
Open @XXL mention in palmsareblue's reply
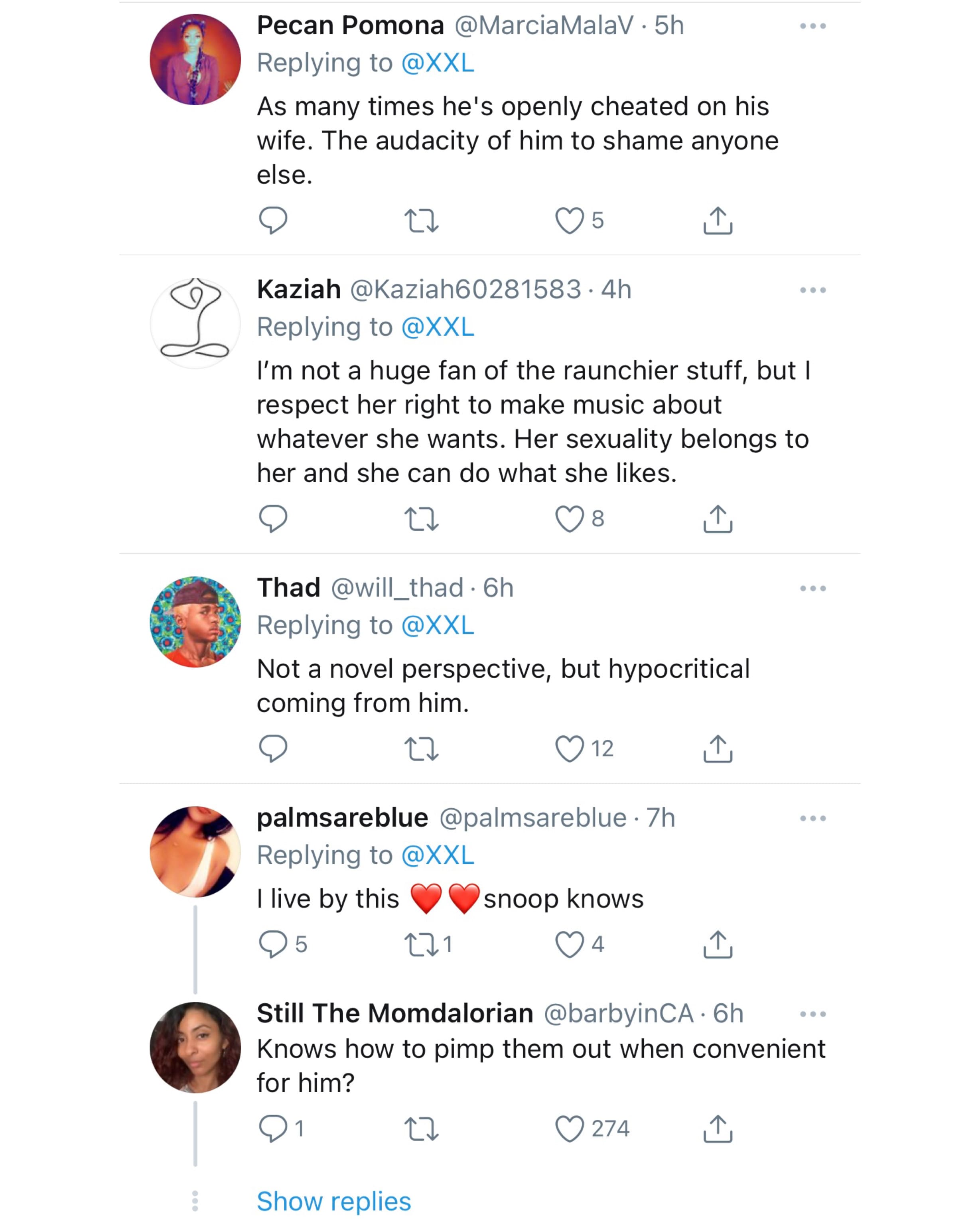coord(438,856)
